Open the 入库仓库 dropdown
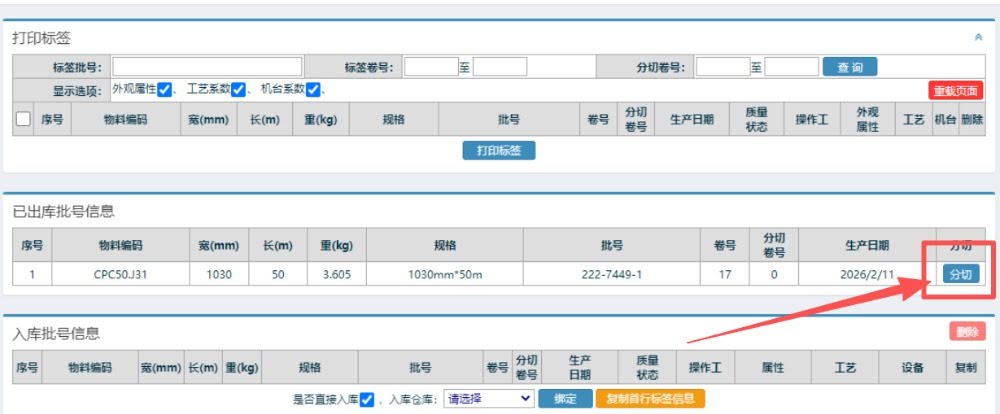 click(x=488, y=398)
